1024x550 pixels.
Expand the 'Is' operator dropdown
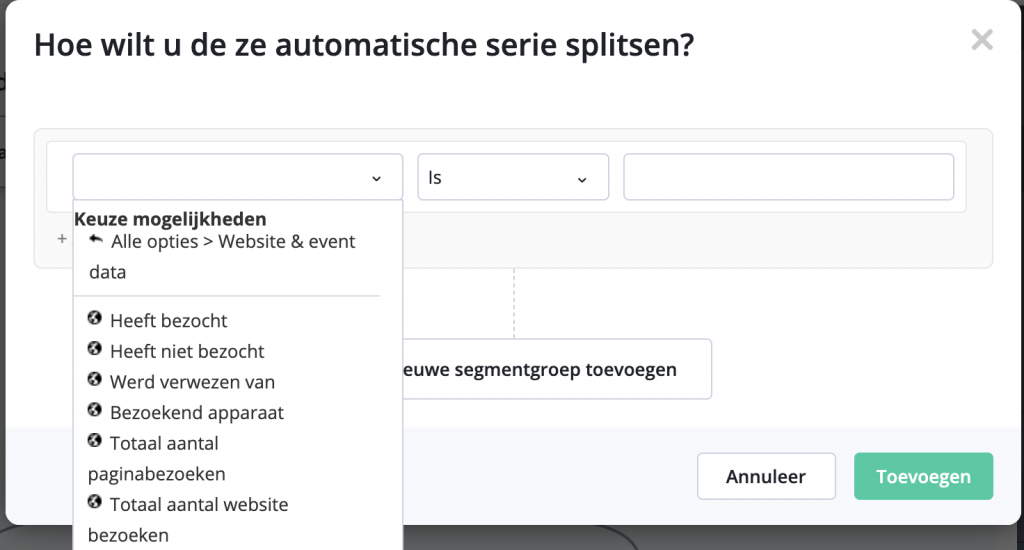pyautogui.click(x=513, y=177)
